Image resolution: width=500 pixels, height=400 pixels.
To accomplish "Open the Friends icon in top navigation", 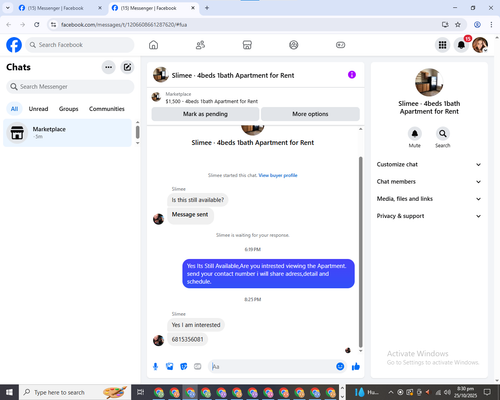I will (x=200, y=45).
